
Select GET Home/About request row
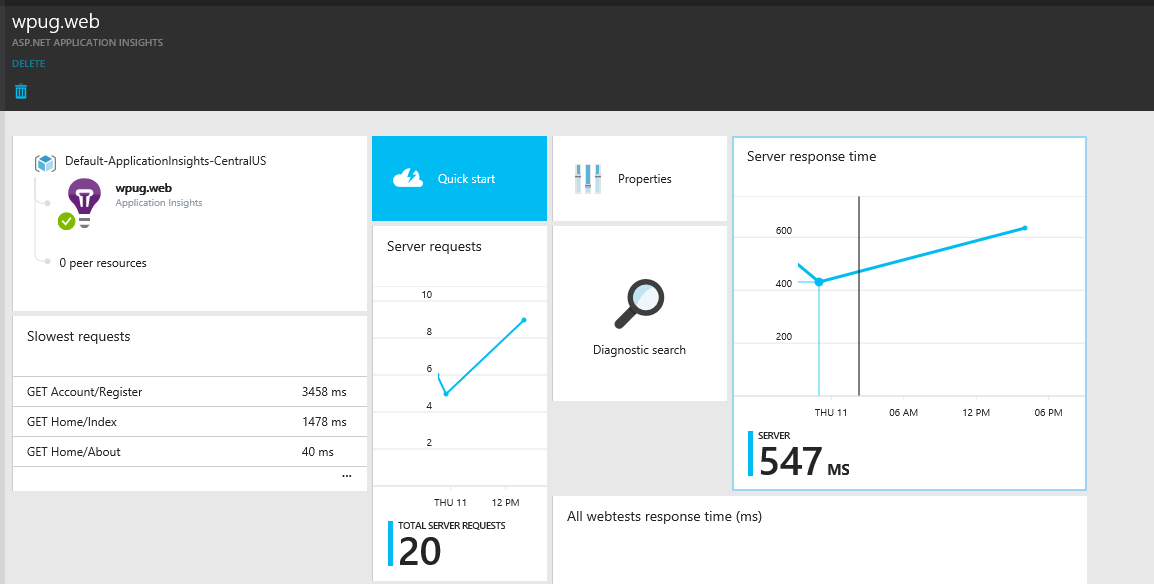click(190, 452)
